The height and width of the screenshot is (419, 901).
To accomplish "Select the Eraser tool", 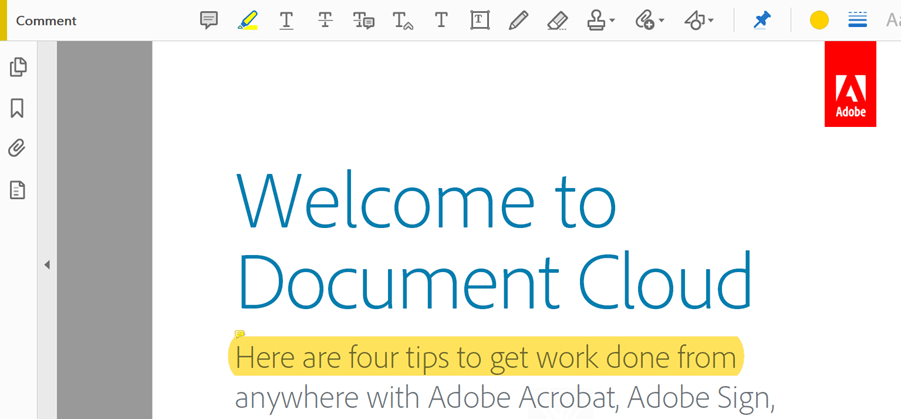I will (557, 21).
